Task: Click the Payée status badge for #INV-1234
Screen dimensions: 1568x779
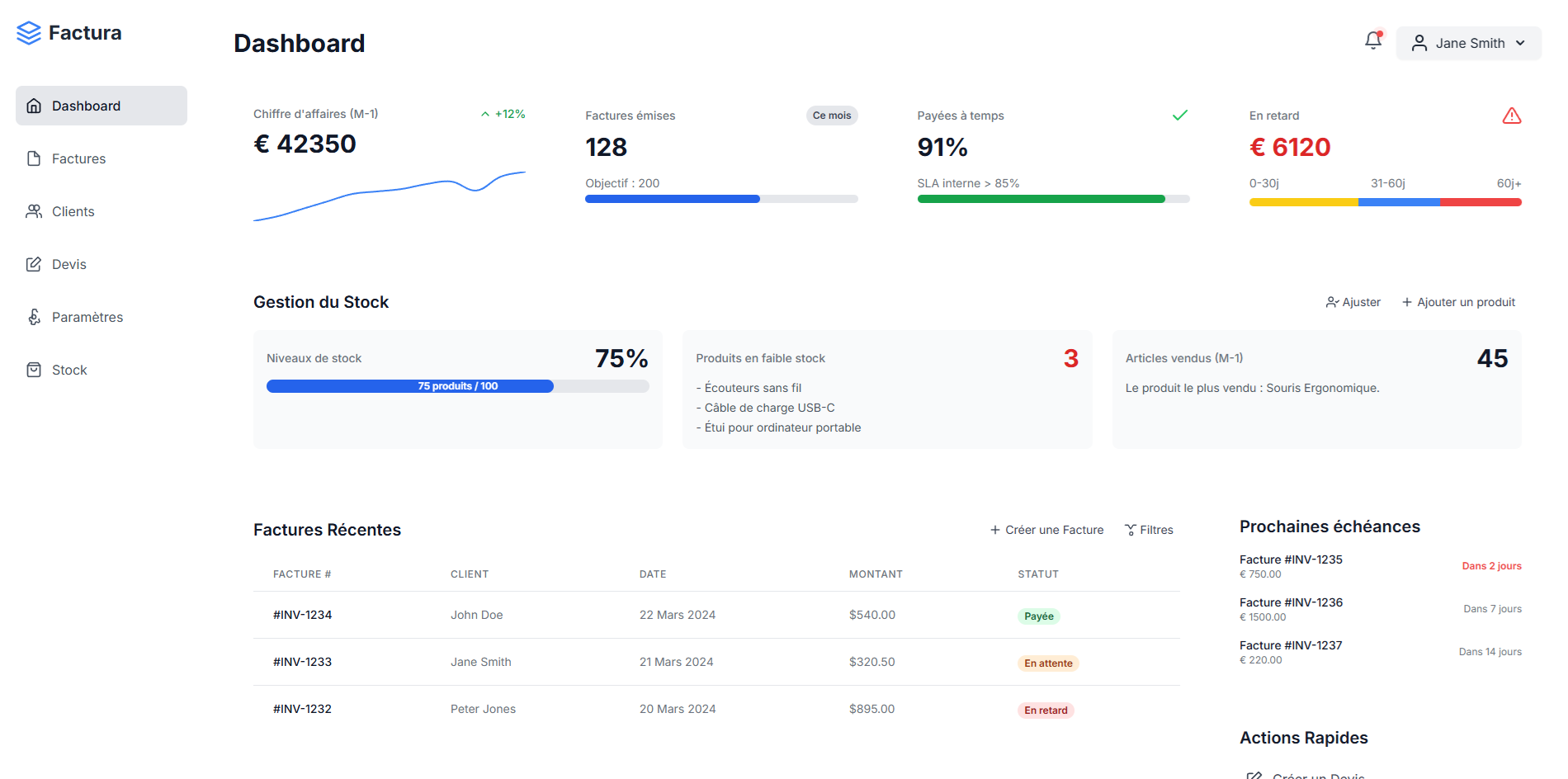Action: pyautogui.click(x=1038, y=615)
